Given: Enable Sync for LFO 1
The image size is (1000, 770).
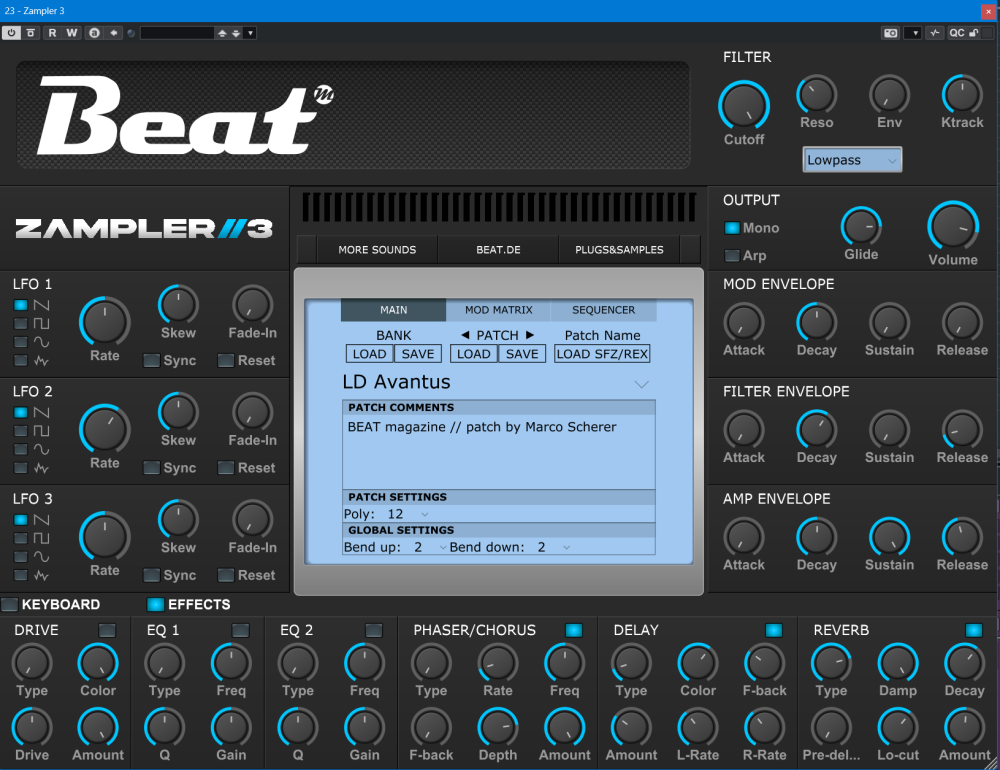Looking at the screenshot, I should click(151, 360).
